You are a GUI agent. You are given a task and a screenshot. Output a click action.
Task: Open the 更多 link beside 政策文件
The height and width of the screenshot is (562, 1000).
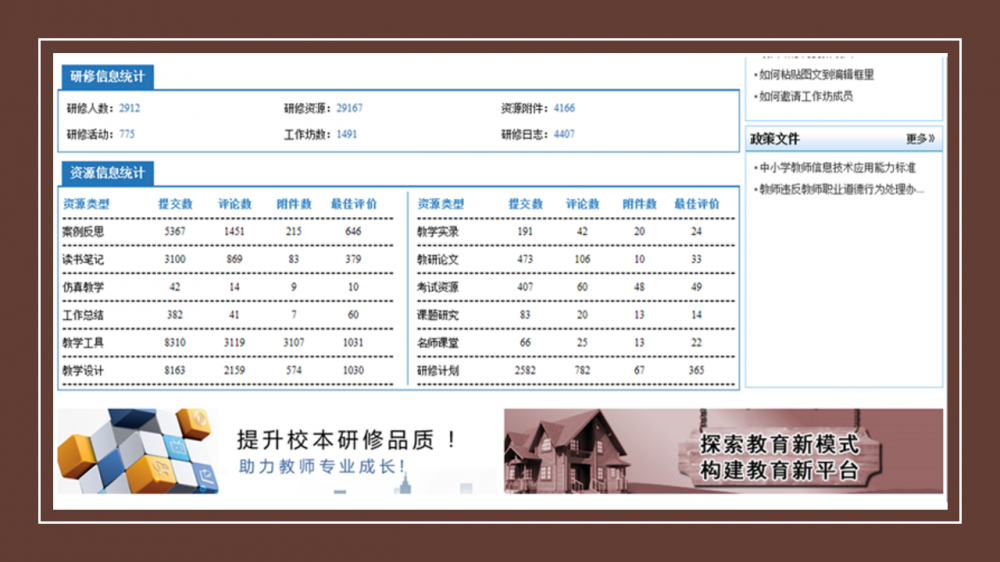(x=920, y=139)
